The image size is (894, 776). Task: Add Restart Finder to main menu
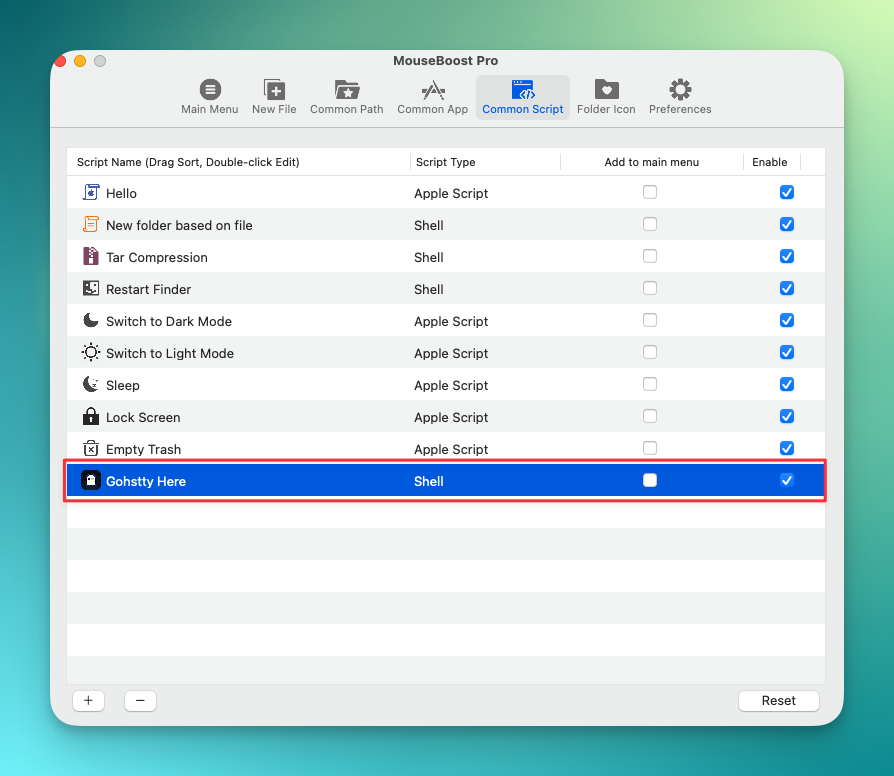tap(650, 288)
